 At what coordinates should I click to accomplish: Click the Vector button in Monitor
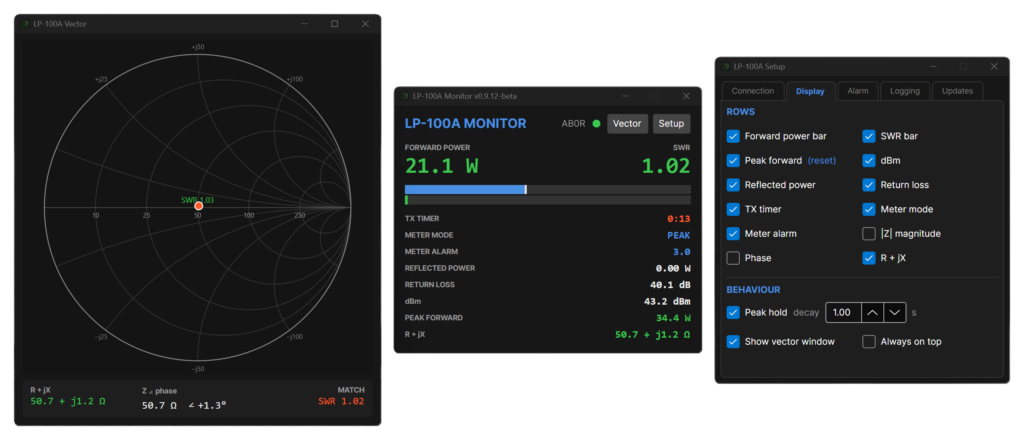pyautogui.click(x=627, y=123)
